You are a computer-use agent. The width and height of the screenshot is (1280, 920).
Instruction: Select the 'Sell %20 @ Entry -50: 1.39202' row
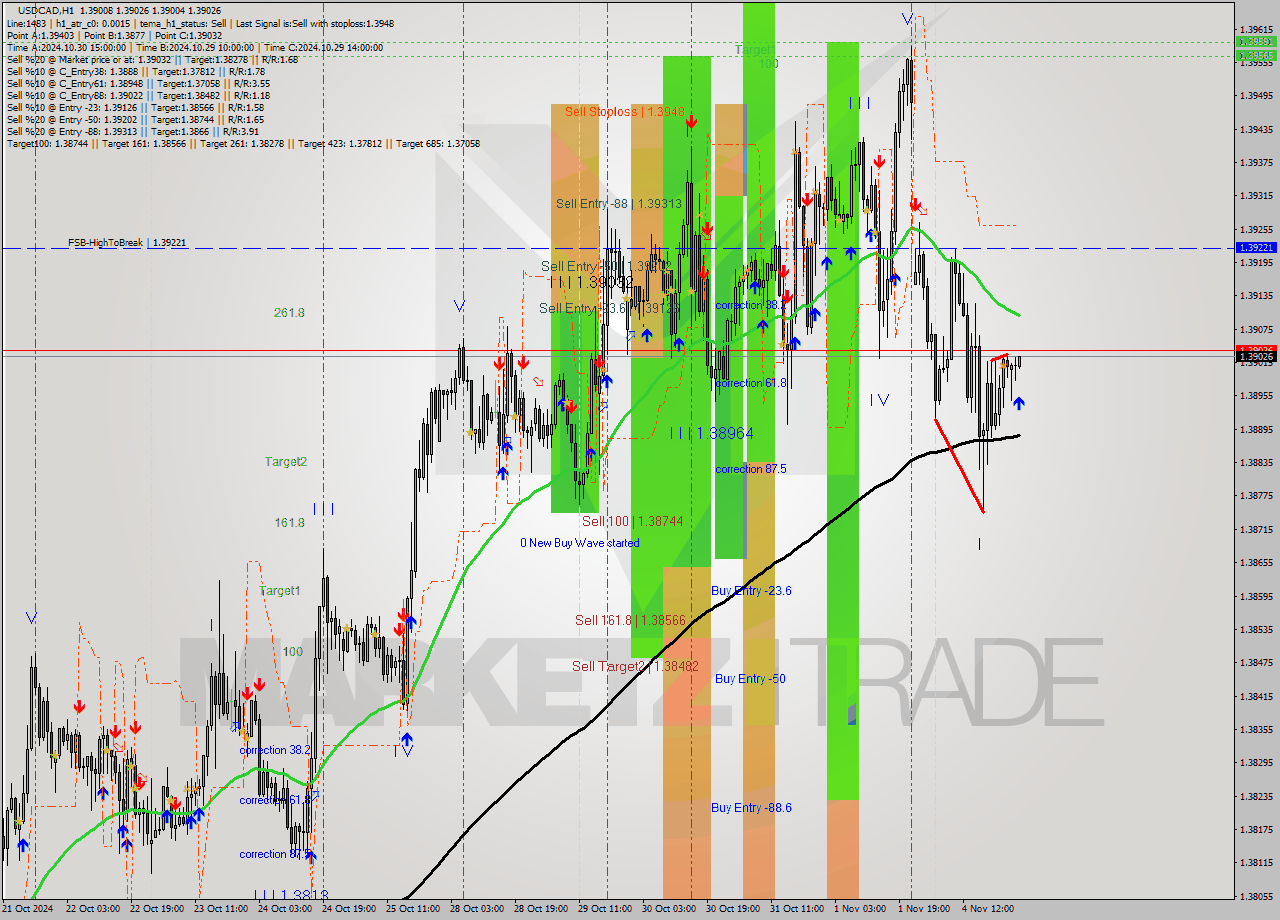coord(135,120)
